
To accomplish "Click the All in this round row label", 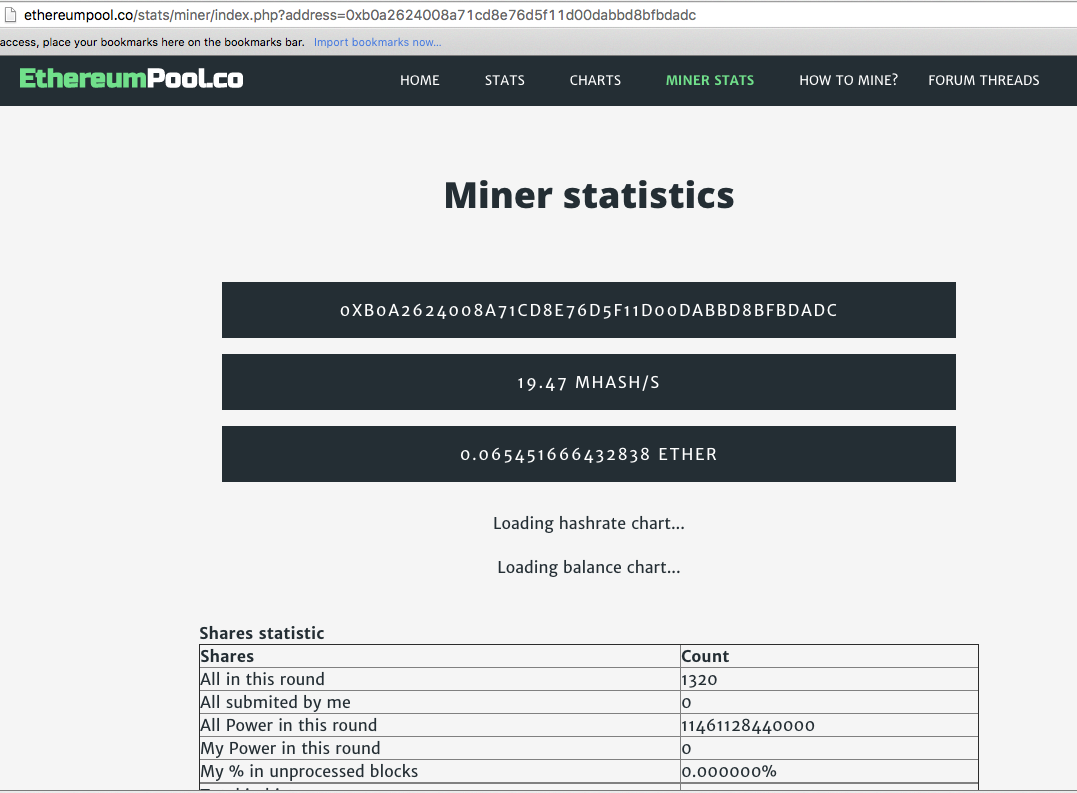I will (262, 679).
